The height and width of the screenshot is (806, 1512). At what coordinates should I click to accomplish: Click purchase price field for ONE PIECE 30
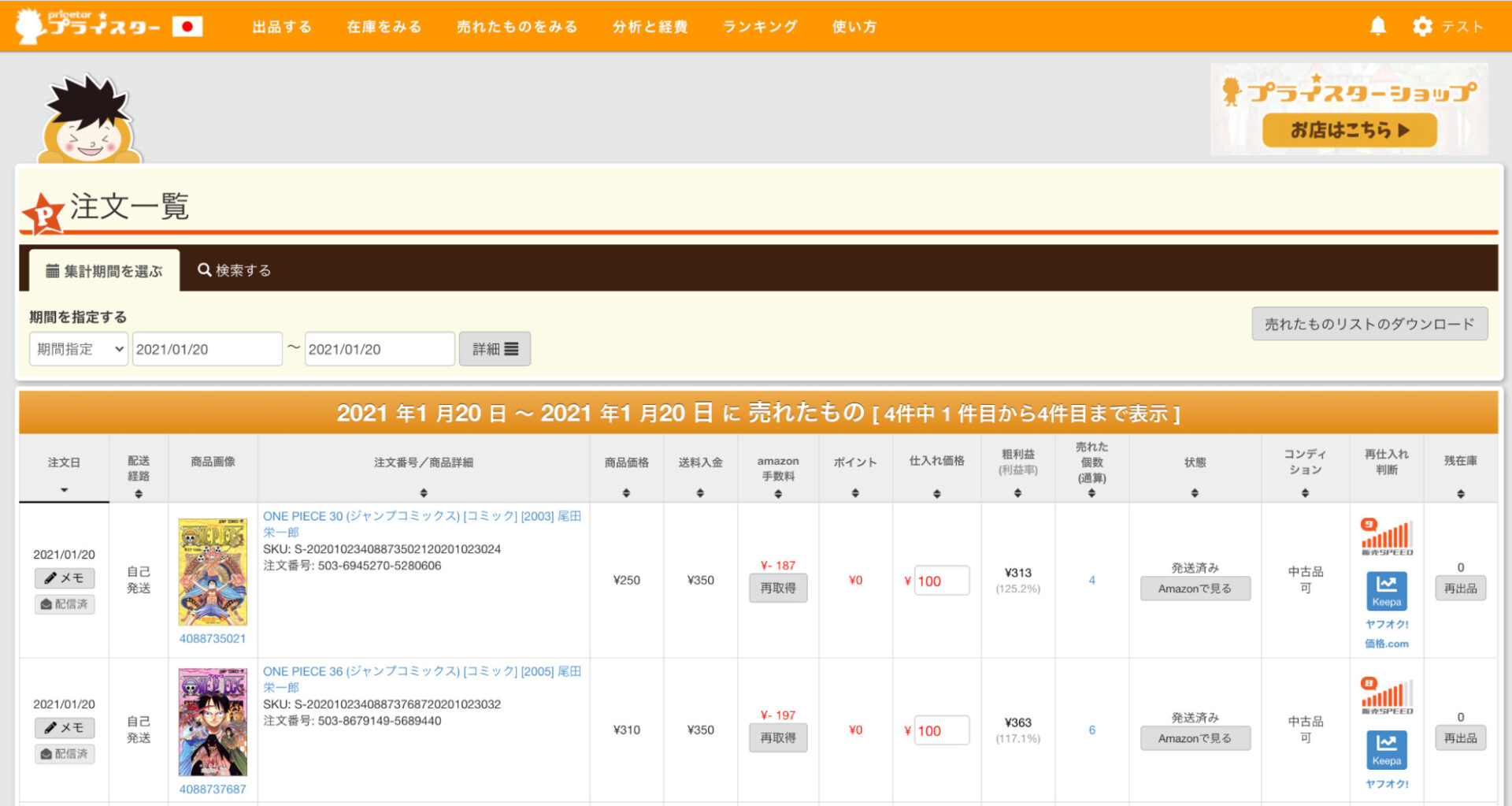pyautogui.click(x=942, y=581)
